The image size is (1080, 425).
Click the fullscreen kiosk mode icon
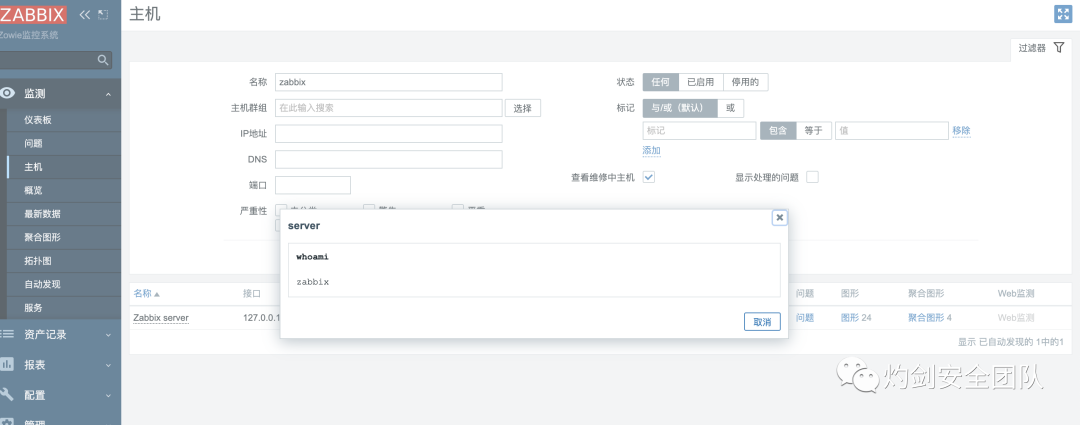click(1063, 14)
